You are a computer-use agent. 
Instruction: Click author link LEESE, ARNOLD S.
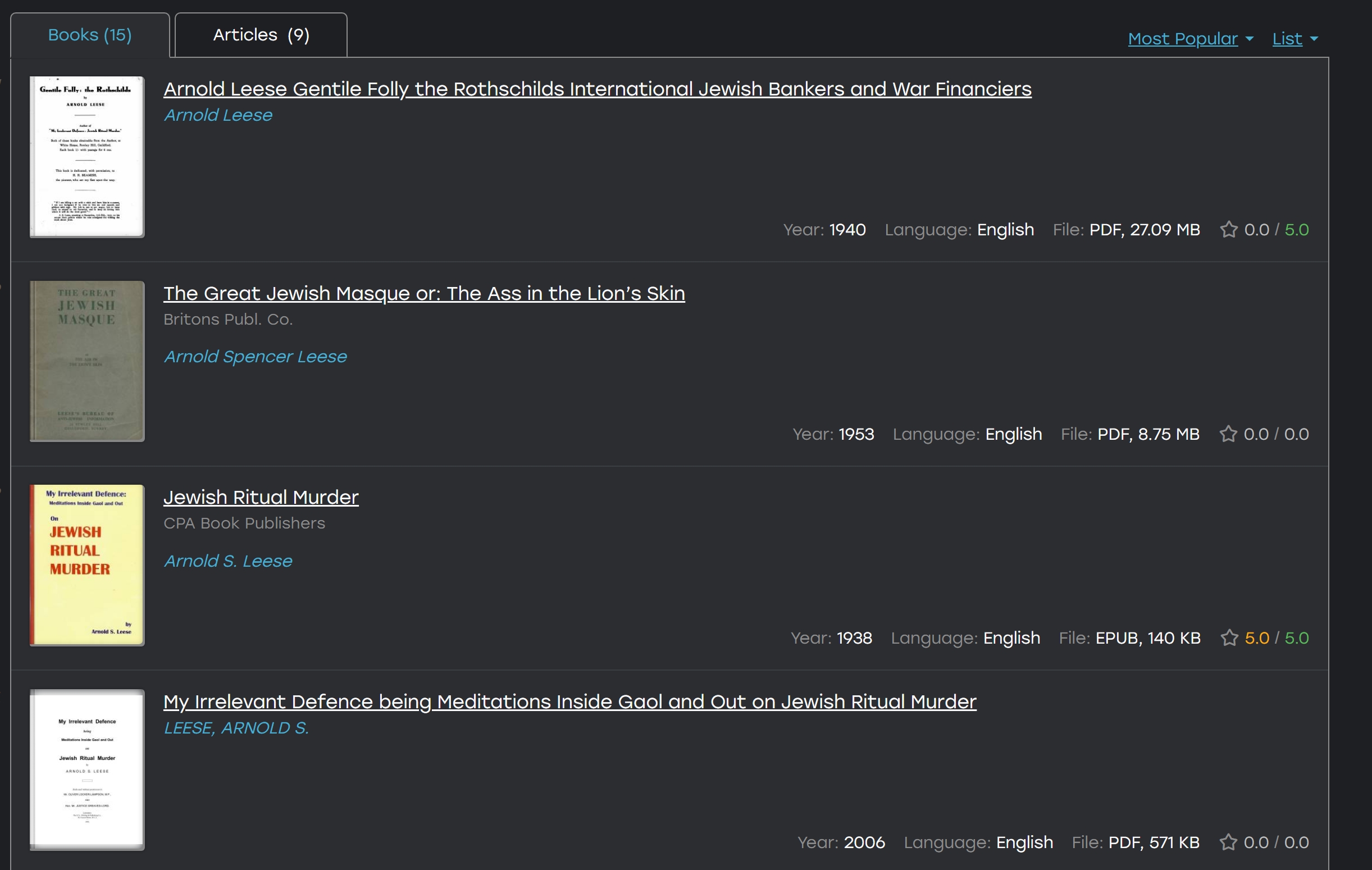click(x=236, y=728)
